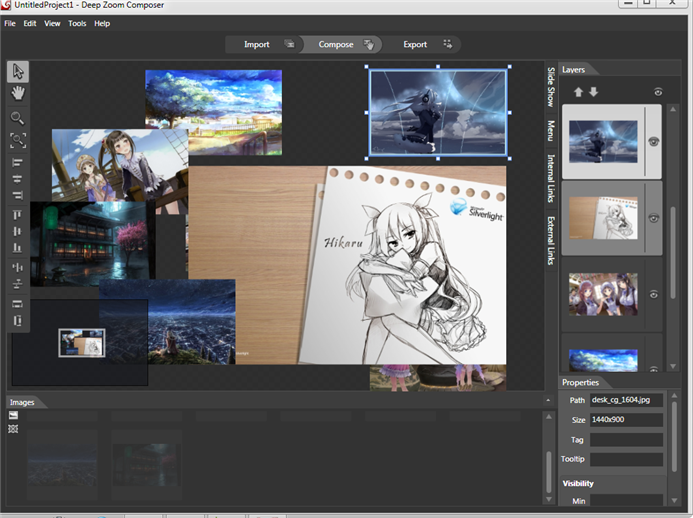Image resolution: width=693 pixels, height=518 pixels.
Task: Select the Layers panel tab
Action: coord(573,70)
